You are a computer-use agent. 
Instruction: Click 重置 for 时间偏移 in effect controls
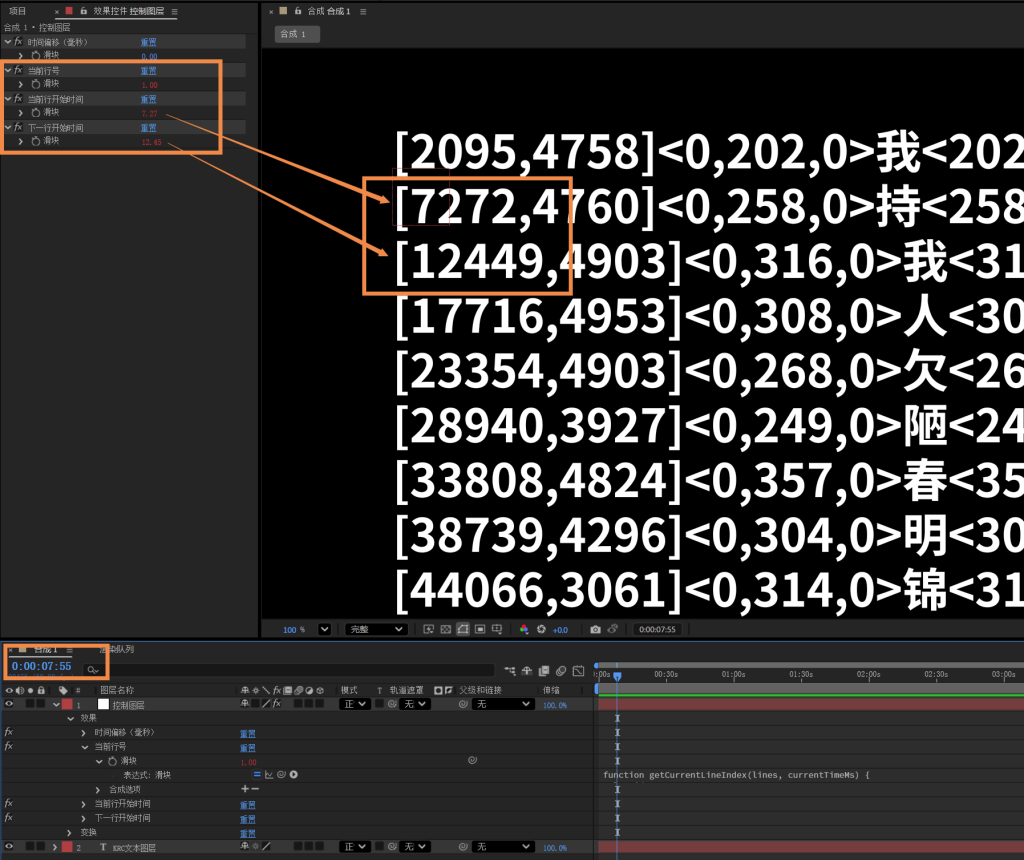[x=148, y=42]
